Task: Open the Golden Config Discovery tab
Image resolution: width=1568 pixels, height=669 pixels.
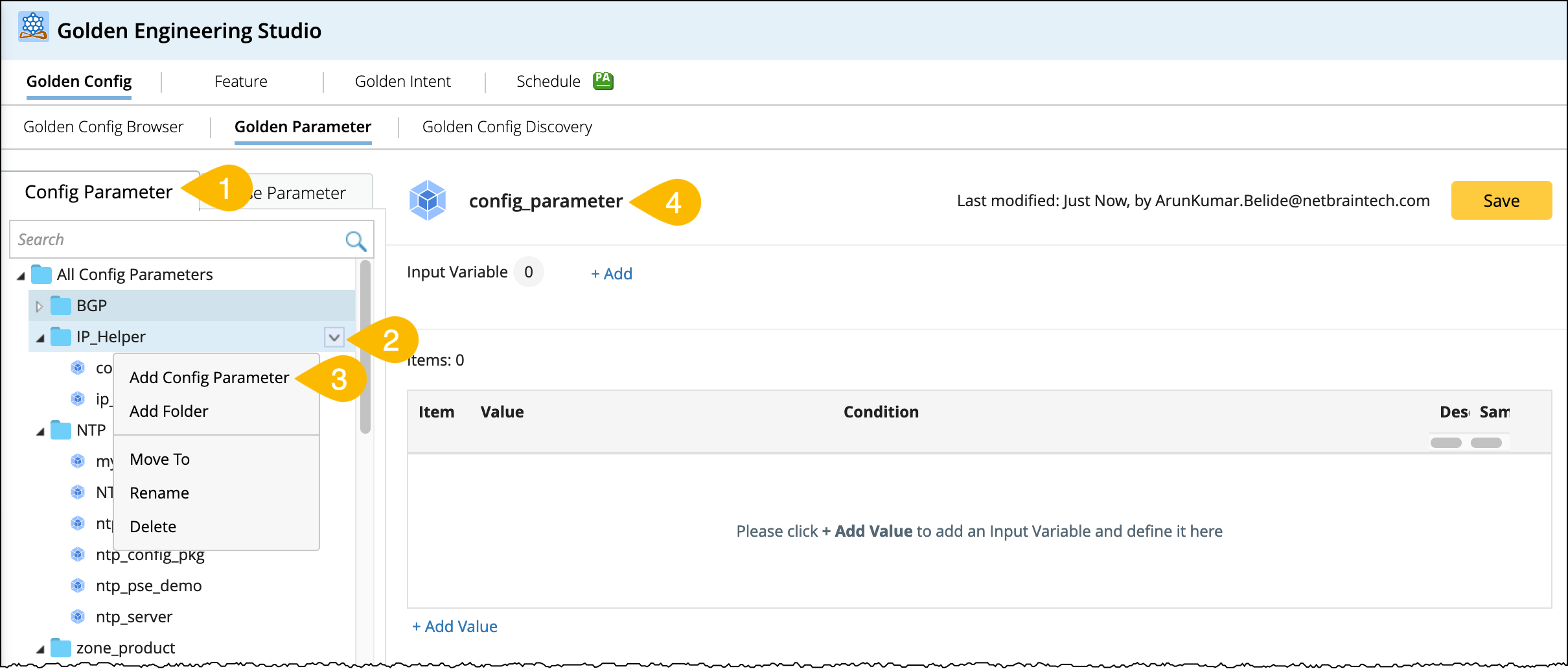Action: pyautogui.click(x=507, y=127)
